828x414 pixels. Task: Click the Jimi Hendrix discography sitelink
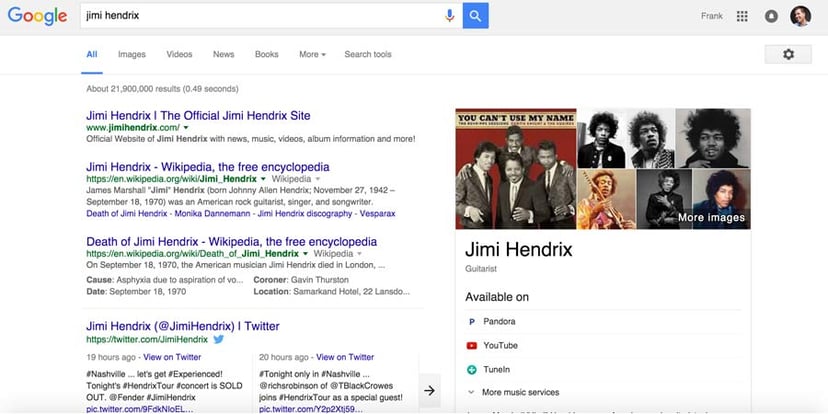pyautogui.click(x=305, y=214)
